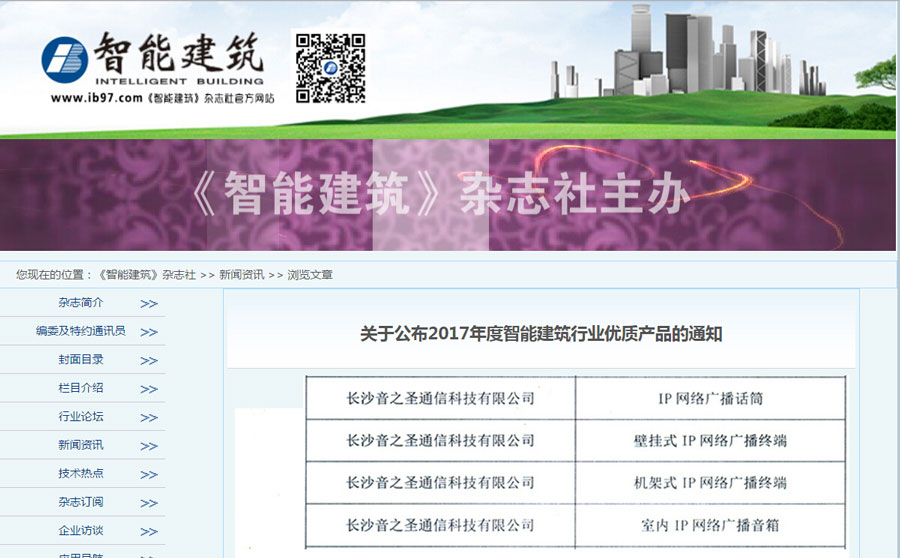The image size is (900, 558).
Task: Click the Intelligent Building blue logo icon
Action: (x=65, y=60)
